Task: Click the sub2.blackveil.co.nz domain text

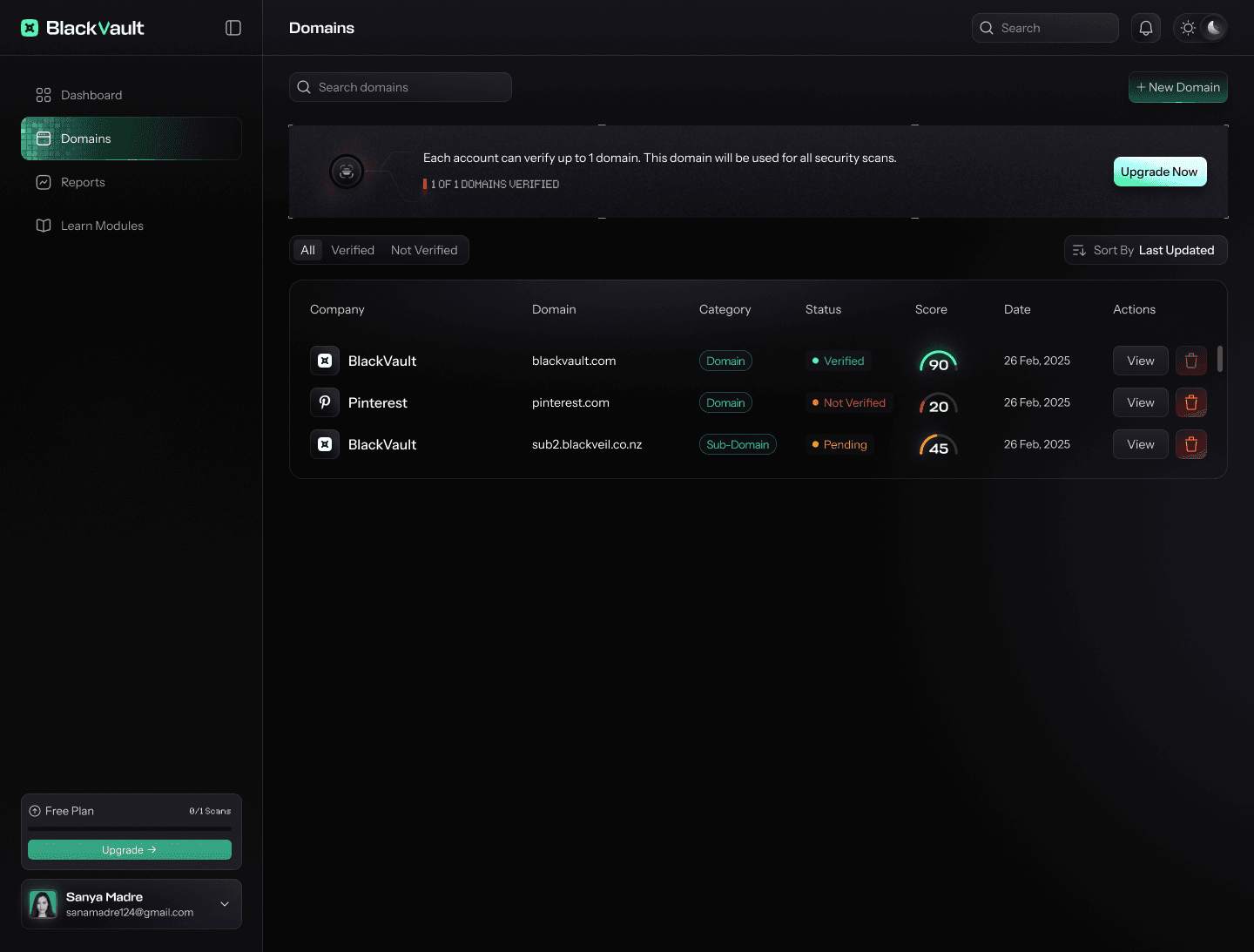Action: pyautogui.click(x=587, y=444)
